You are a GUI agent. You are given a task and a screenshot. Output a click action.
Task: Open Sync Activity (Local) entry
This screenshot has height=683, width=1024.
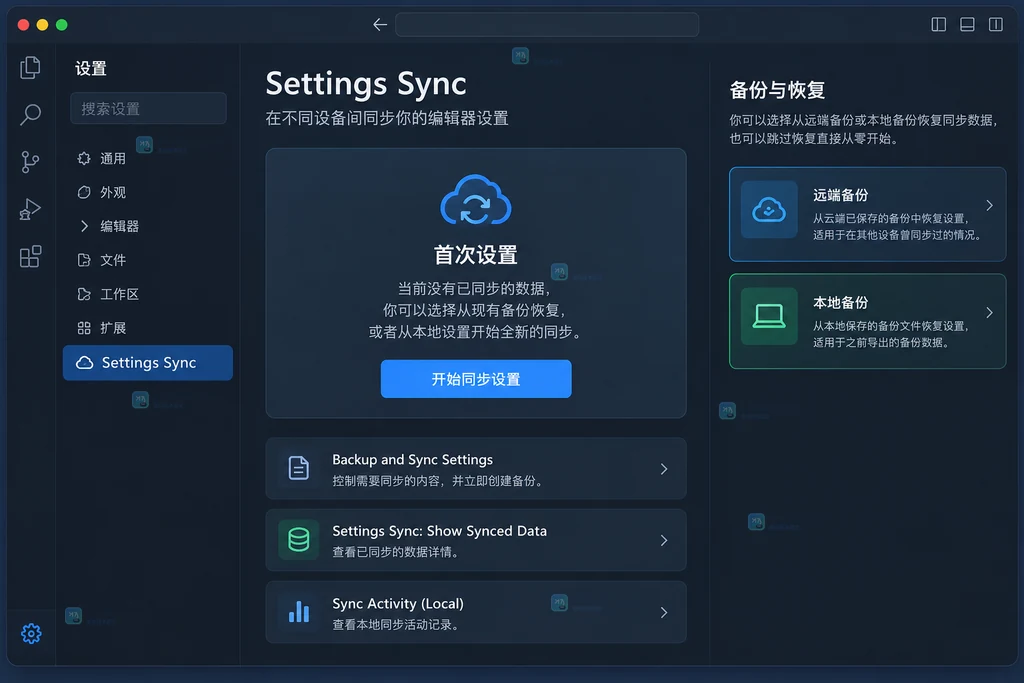[x=476, y=612]
